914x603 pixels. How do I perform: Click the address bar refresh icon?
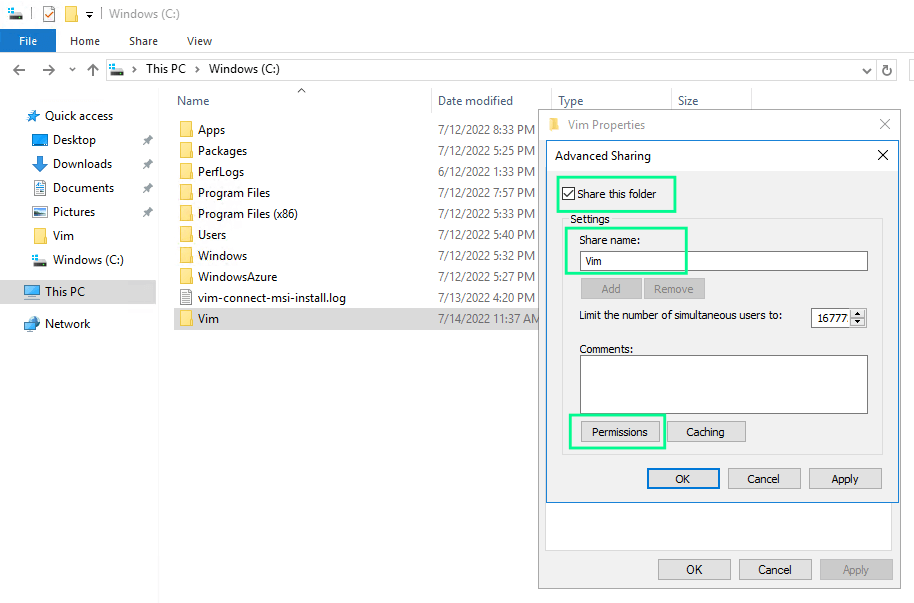(x=886, y=70)
